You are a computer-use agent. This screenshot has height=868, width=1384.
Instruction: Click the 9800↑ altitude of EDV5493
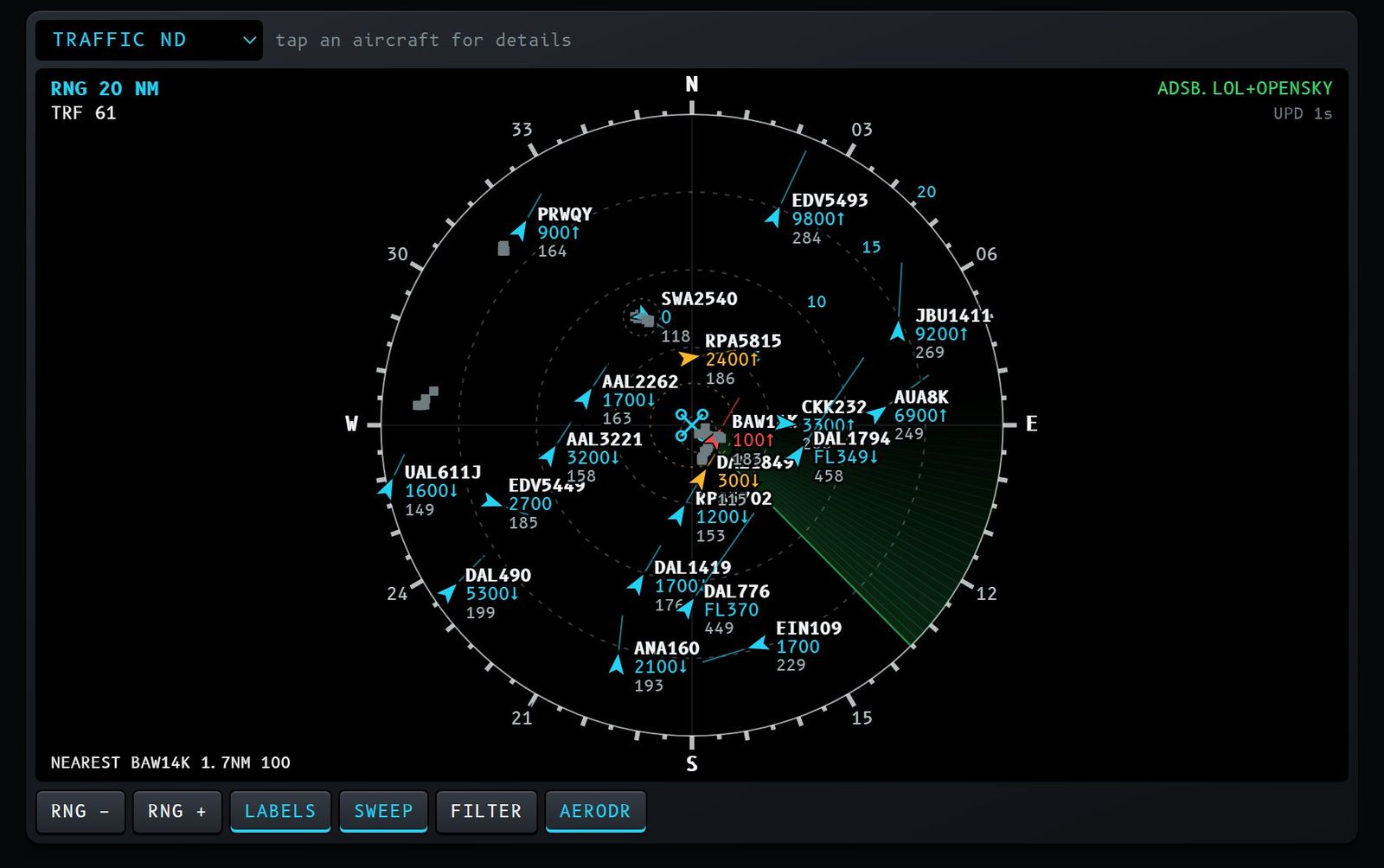click(818, 219)
